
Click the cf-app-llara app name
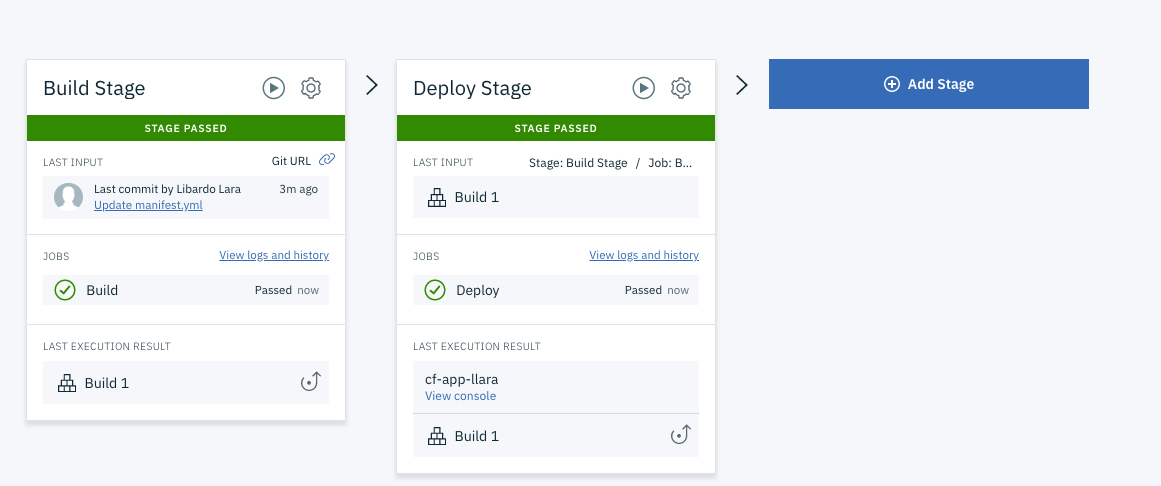tap(461, 379)
